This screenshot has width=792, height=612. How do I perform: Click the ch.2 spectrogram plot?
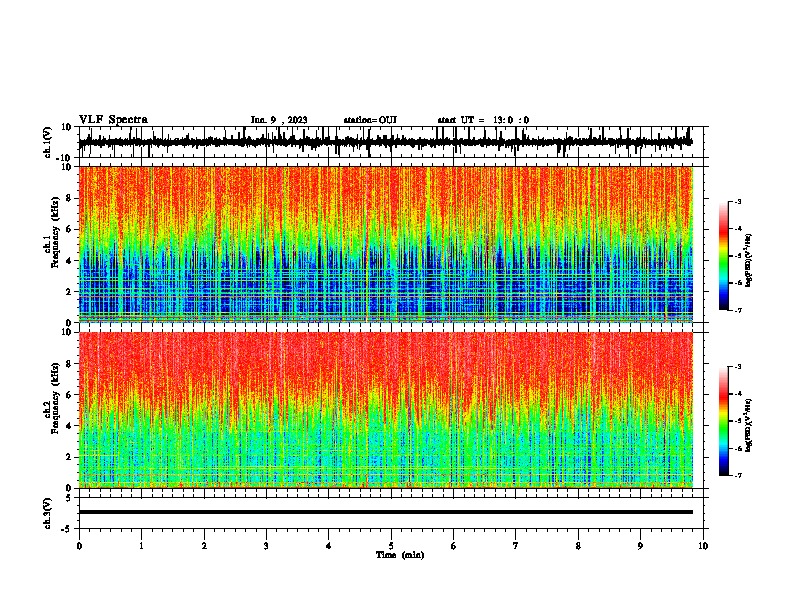[386, 410]
